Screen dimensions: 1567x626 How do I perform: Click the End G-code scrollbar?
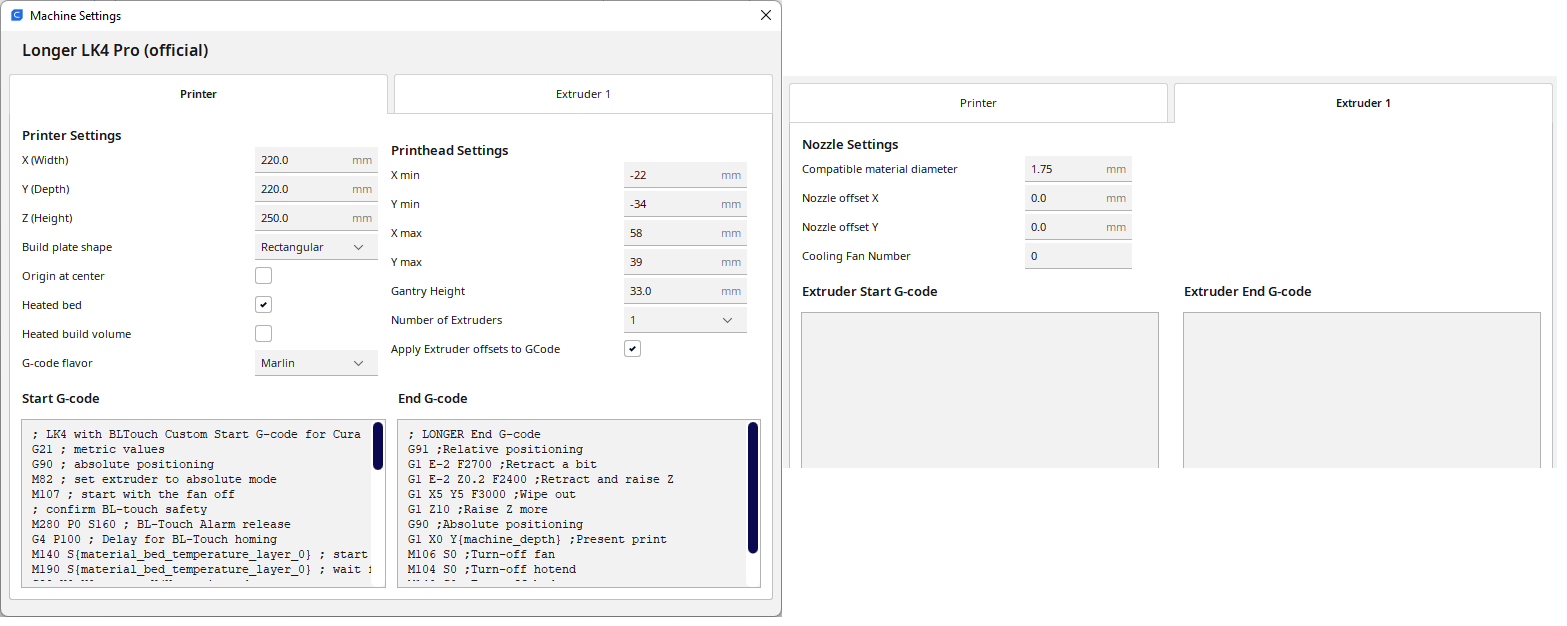(752, 487)
